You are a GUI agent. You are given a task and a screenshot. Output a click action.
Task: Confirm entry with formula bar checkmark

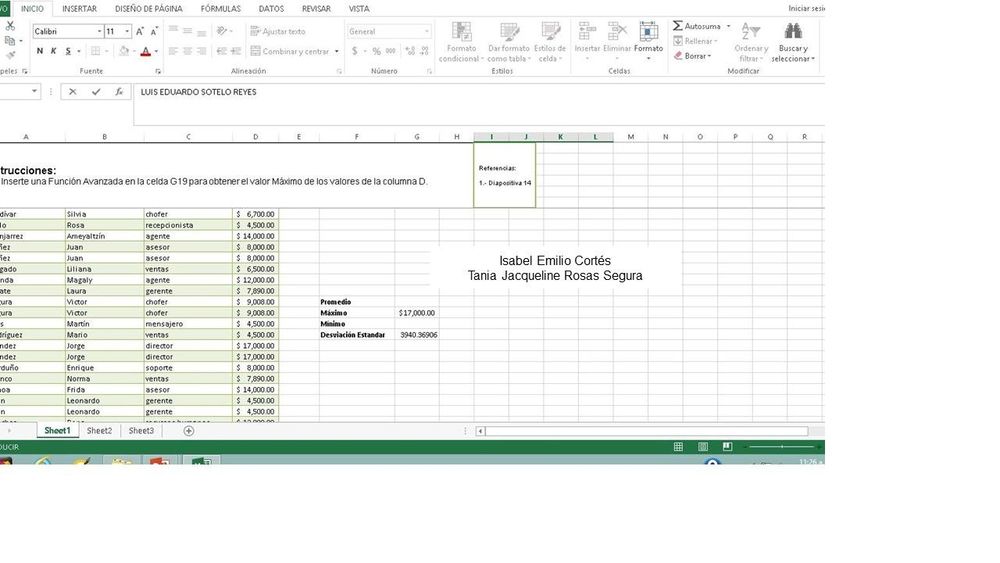tap(96, 92)
